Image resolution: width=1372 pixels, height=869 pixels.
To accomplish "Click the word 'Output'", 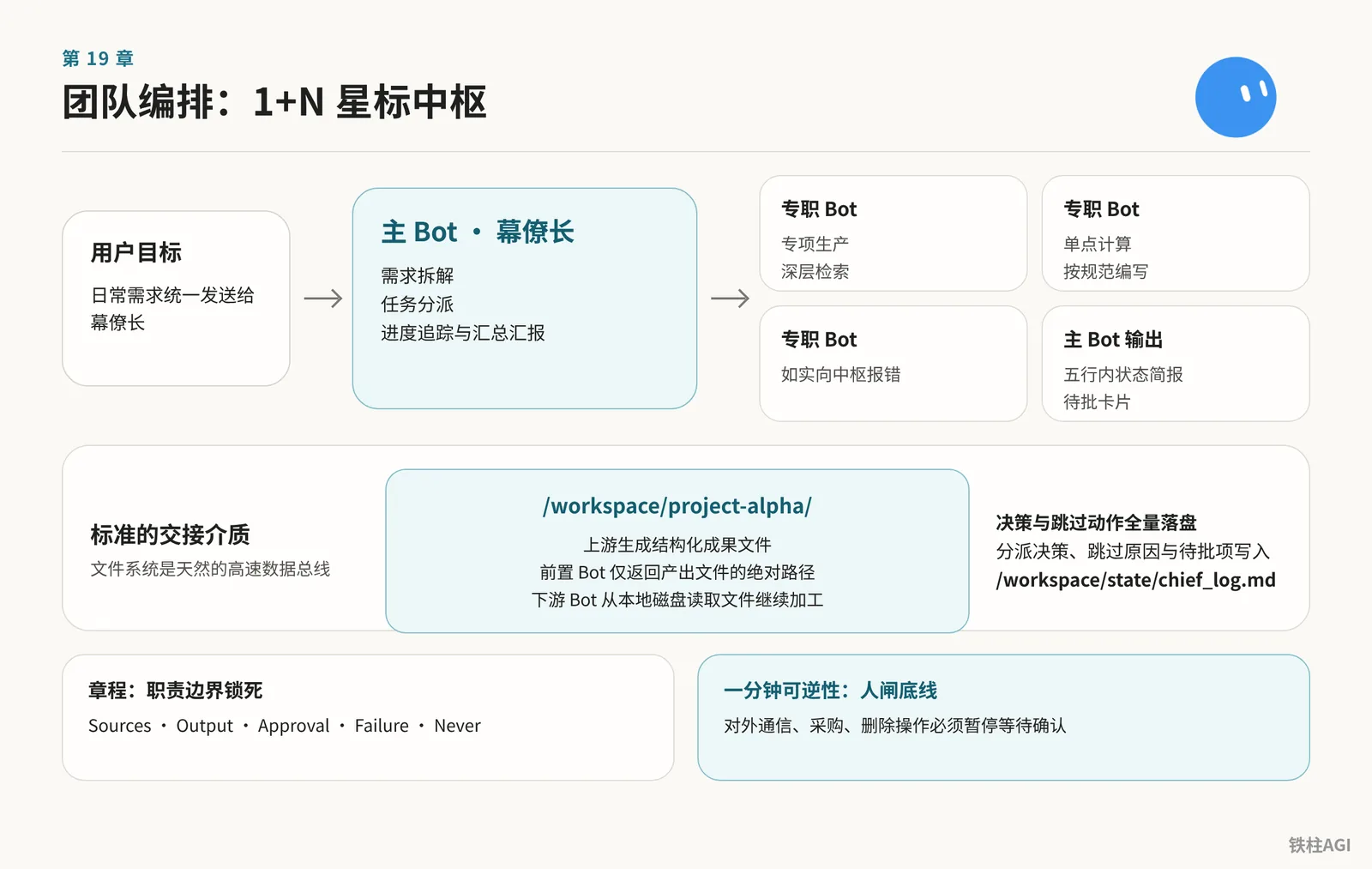I will click(204, 726).
